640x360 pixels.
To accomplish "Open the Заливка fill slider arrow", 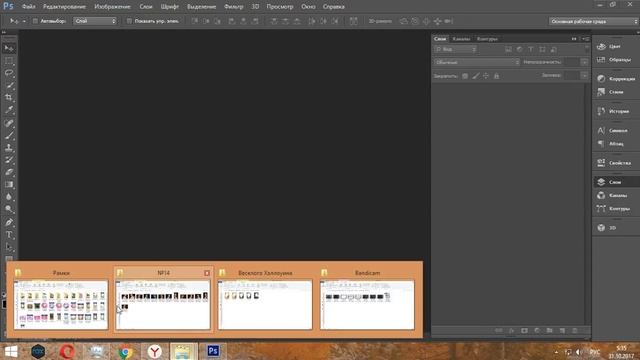I will pos(584,76).
